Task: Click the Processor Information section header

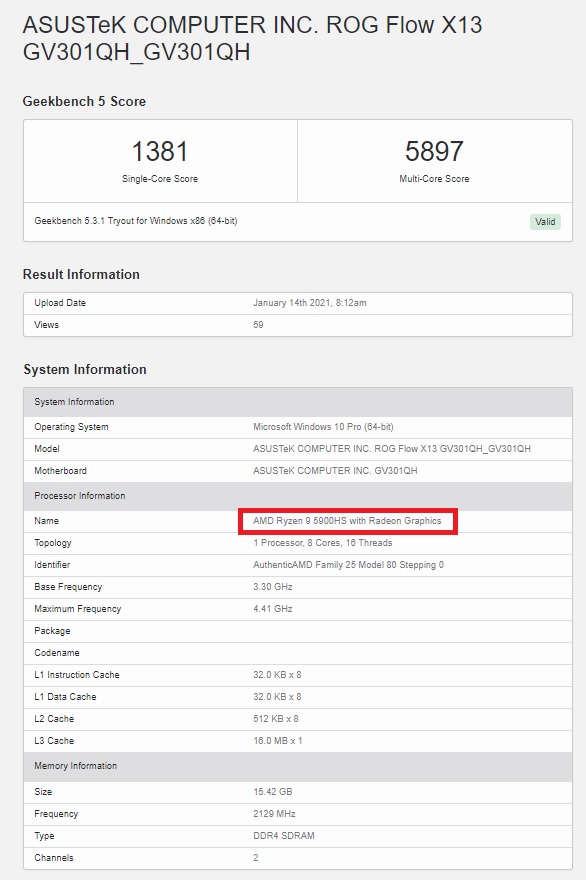Action: (x=298, y=496)
